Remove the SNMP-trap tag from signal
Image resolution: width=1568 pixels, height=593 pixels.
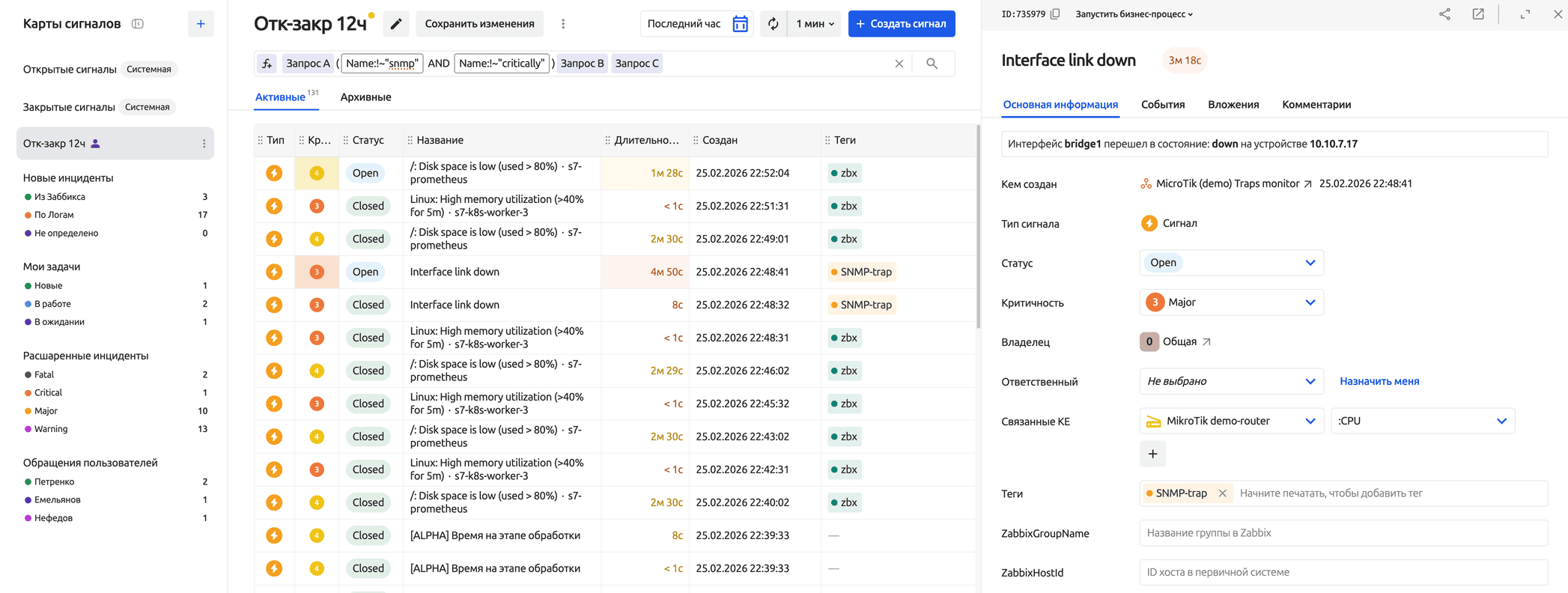1222,493
